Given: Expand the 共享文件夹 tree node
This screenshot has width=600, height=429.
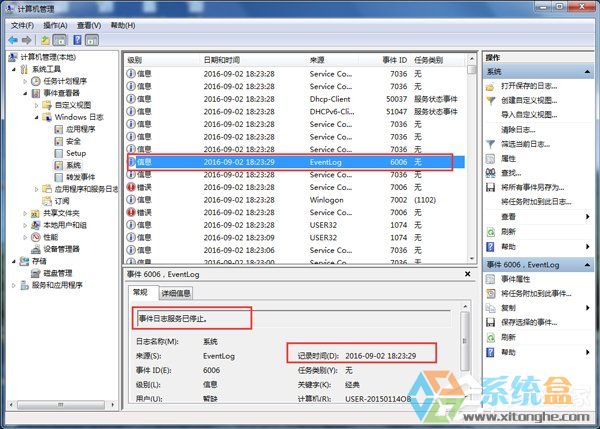Looking at the screenshot, I should [25, 213].
